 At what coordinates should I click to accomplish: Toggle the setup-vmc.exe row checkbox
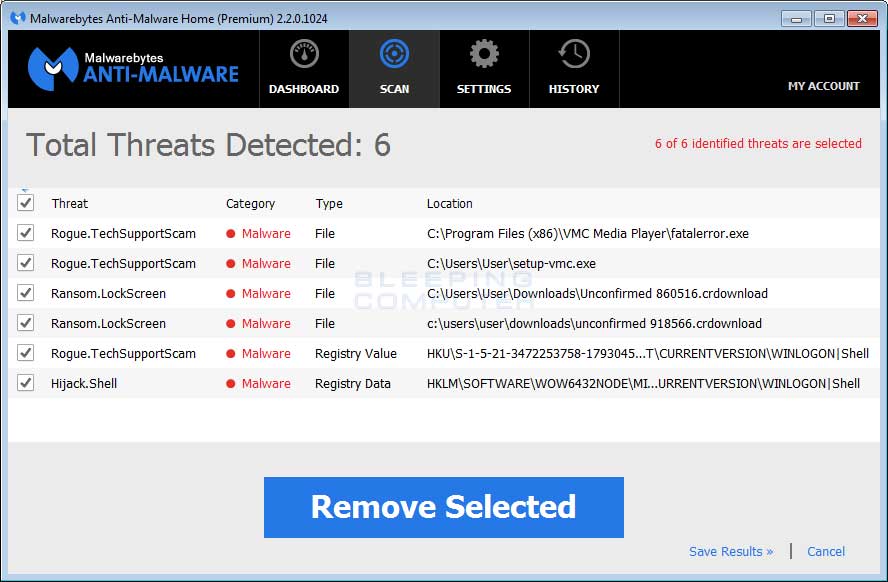[25, 263]
